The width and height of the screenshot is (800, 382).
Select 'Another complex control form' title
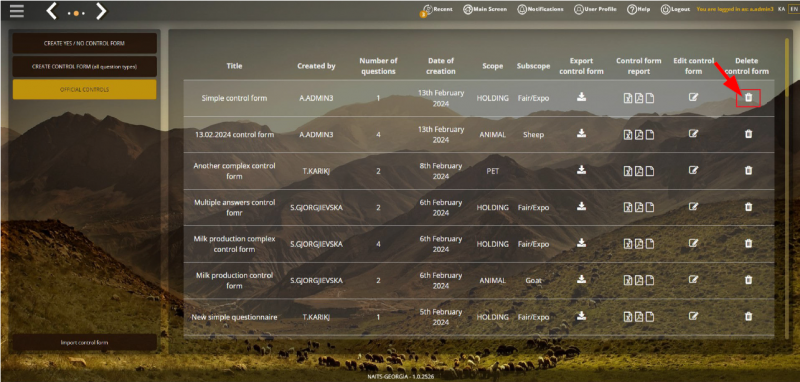point(234,171)
